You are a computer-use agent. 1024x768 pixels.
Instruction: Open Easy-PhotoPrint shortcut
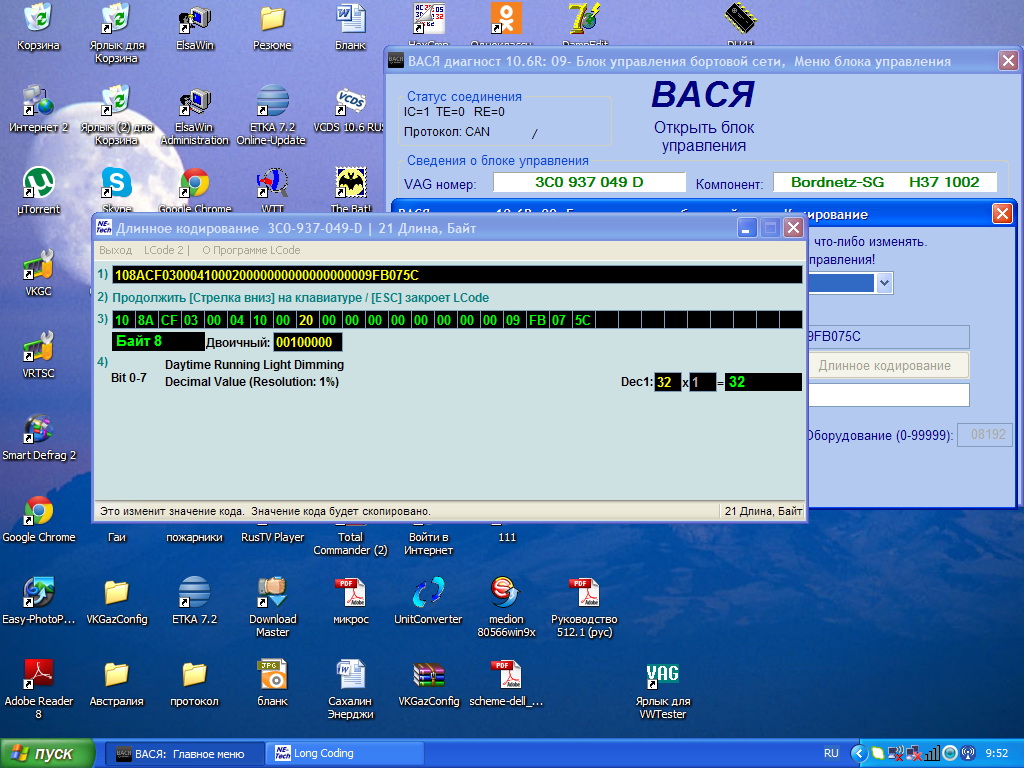pyautogui.click(x=38, y=594)
